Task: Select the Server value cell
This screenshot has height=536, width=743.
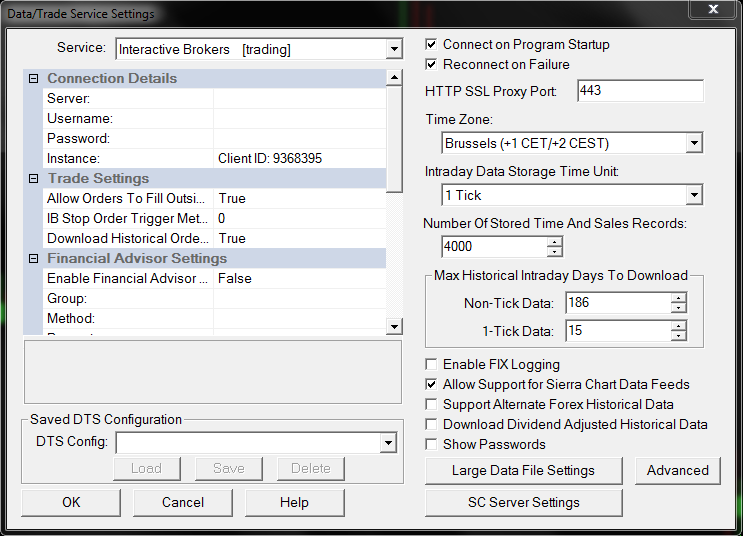Action: [299, 99]
